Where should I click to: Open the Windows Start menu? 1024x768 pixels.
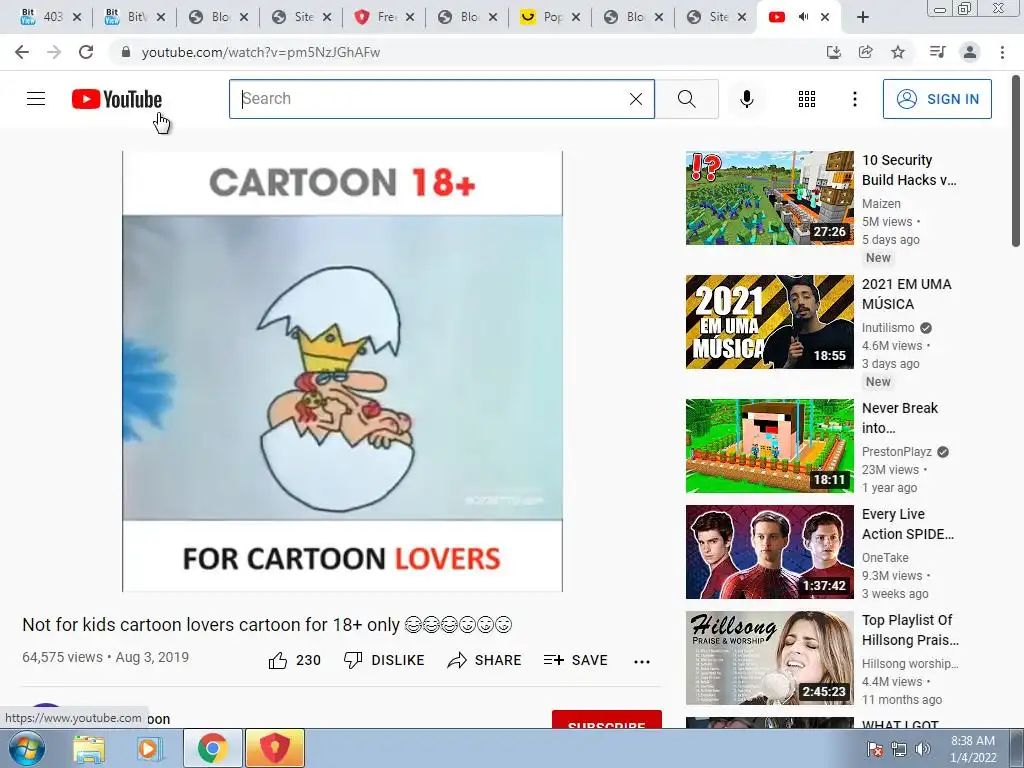pyautogui.click(x=27, y=748)
